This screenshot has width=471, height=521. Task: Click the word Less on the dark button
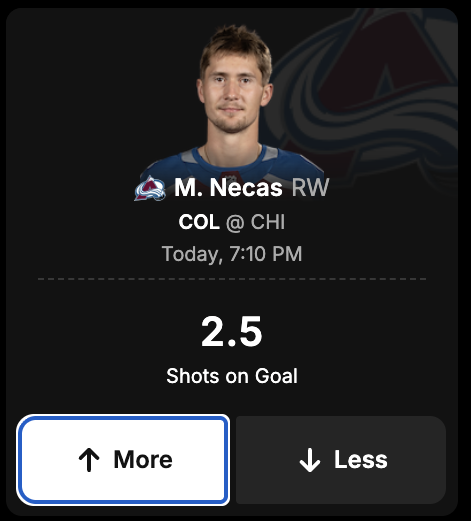[x=361, y=459]
